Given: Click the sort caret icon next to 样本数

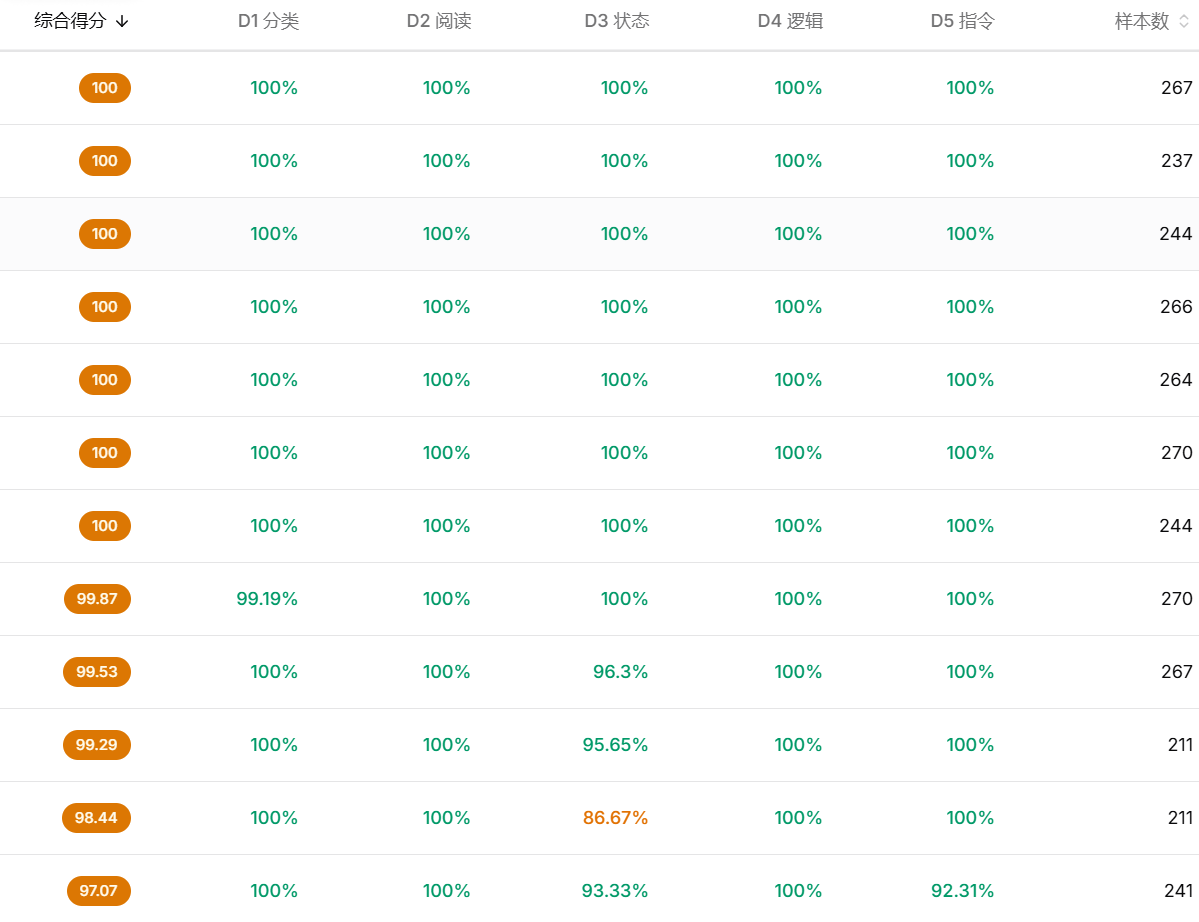Looking at the screenshot, I should 1184,21.
